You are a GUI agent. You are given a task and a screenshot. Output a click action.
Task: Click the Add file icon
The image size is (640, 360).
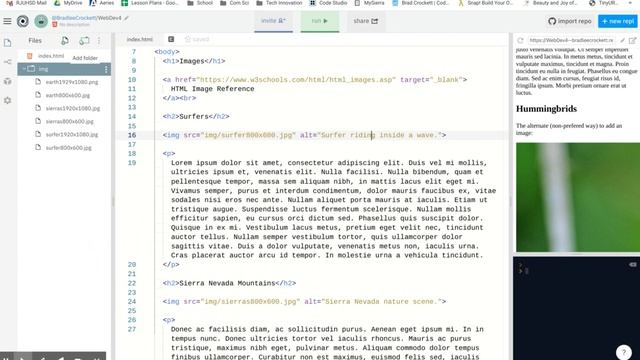(x=65, y=40)
